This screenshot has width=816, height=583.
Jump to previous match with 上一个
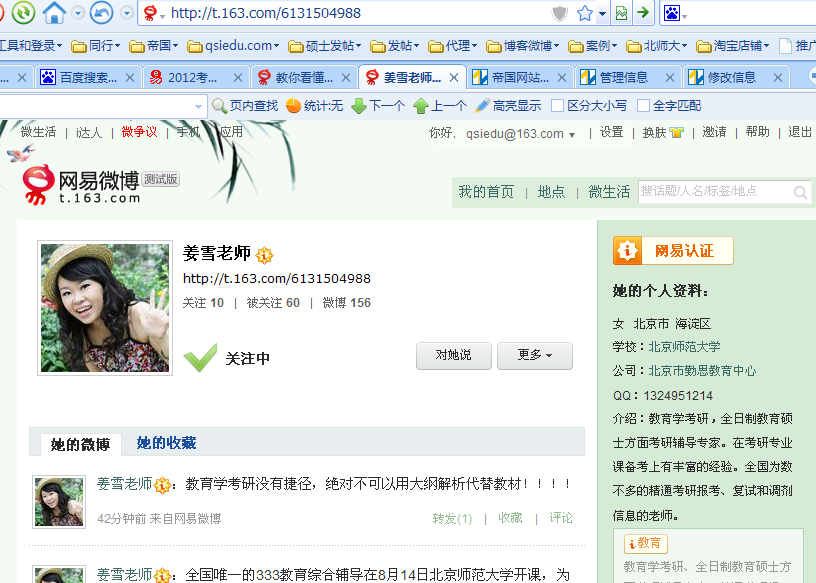[x=440, y=106]
